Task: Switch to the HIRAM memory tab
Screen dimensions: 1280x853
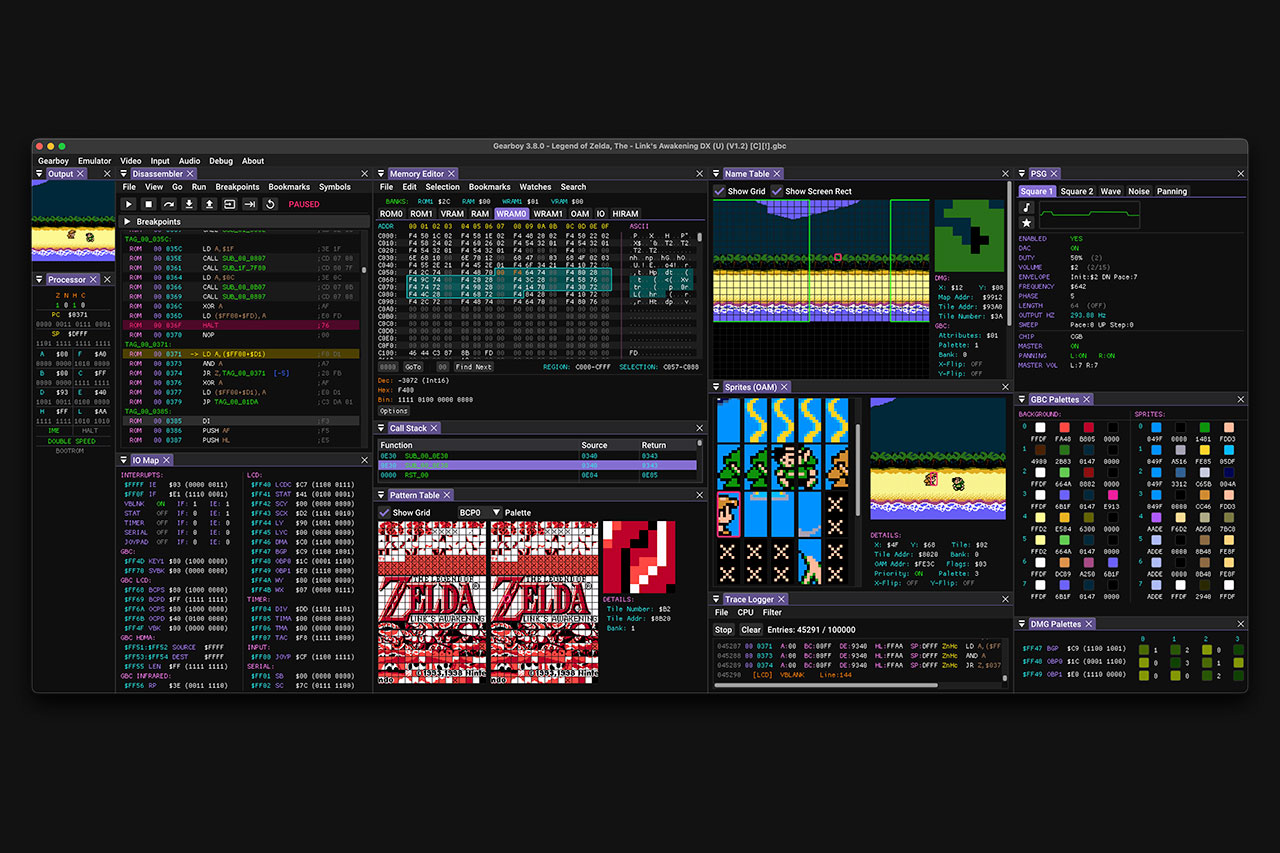Action: tap(625, 214)
